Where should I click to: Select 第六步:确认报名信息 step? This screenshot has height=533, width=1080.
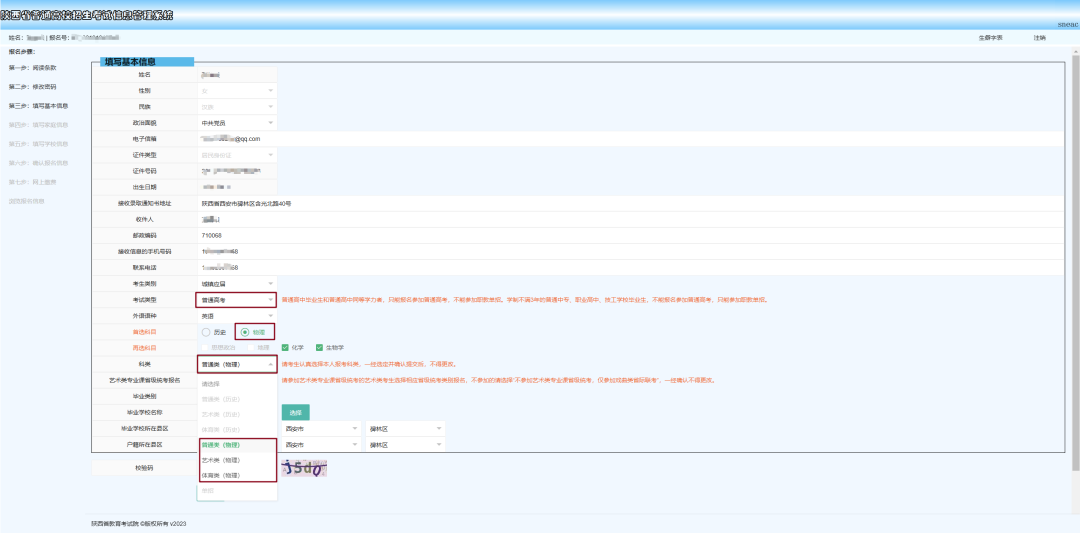click(39, 163)
